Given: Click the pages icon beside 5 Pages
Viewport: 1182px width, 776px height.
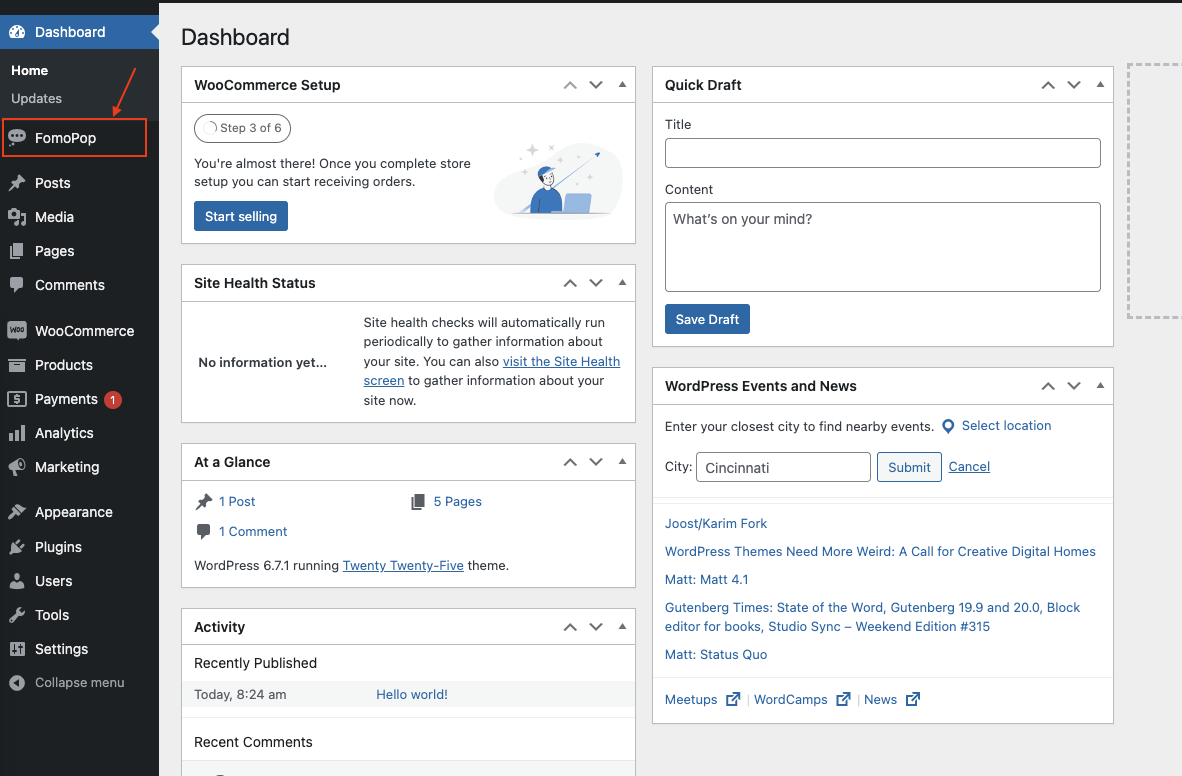Looking at the screenshot, I should click(418, 501).
